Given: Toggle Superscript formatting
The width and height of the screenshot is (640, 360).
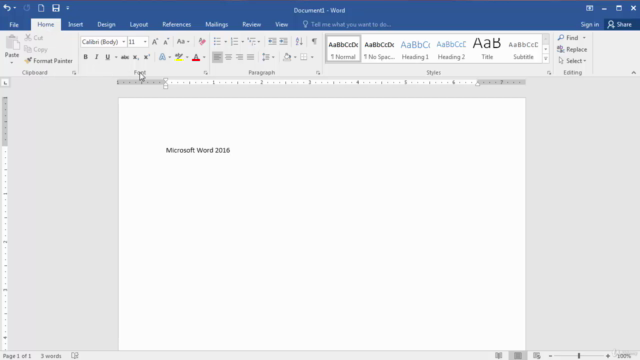Looking at the screenshot, I should 147,57.
